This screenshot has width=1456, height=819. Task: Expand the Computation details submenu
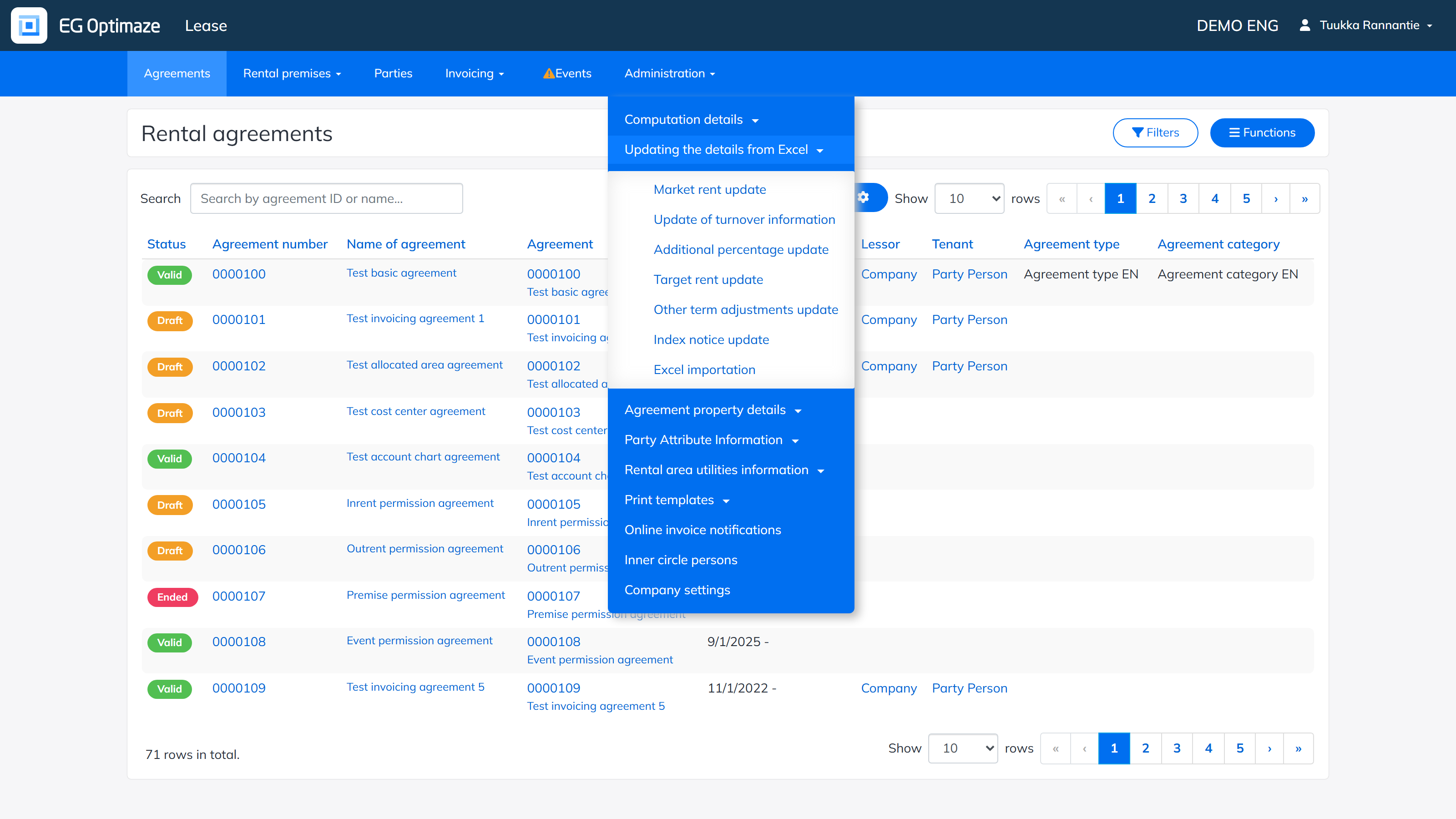(x=691, y=120)
